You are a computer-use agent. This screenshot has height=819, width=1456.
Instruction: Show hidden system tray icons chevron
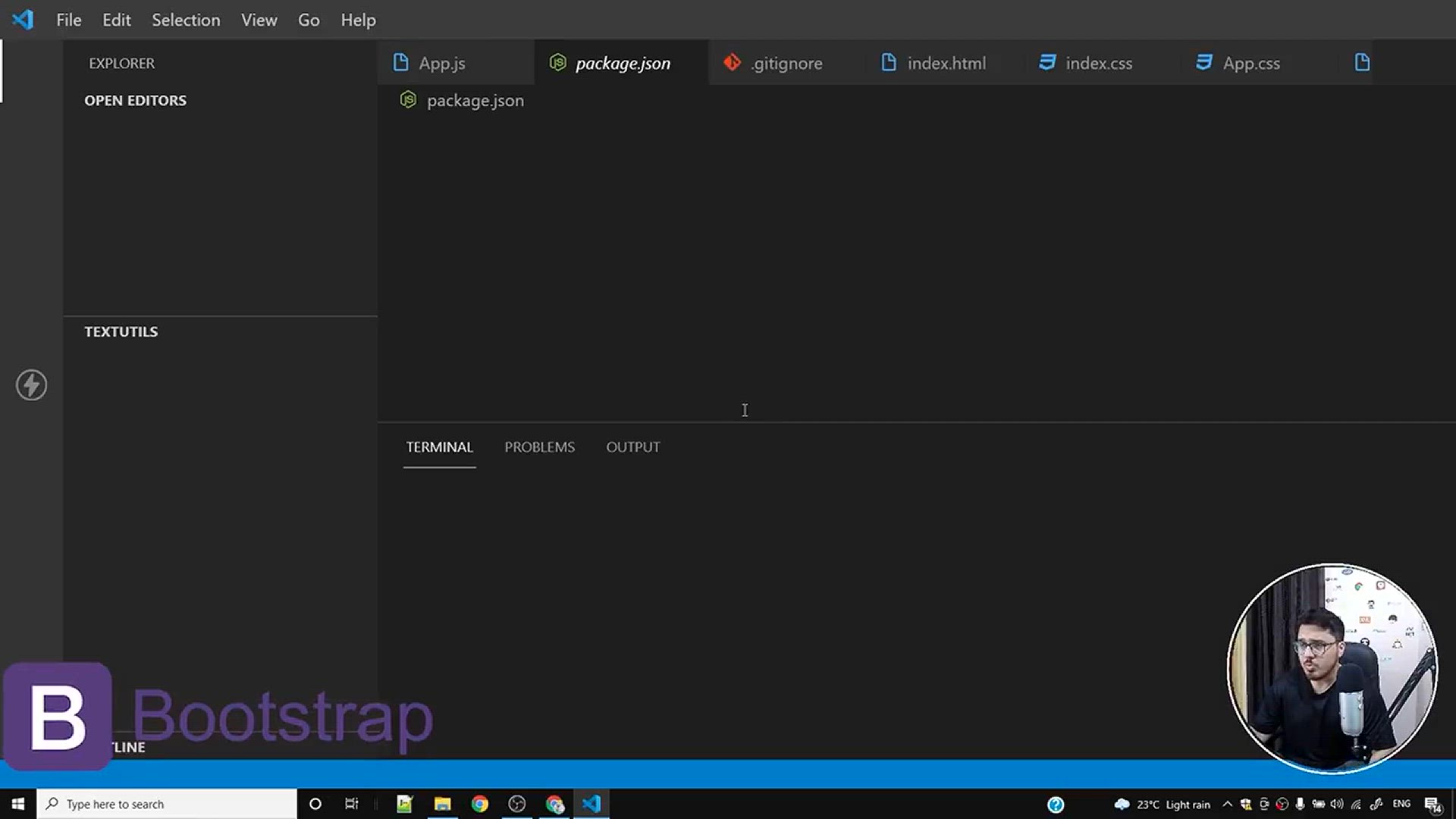(x=1227, y=804)
